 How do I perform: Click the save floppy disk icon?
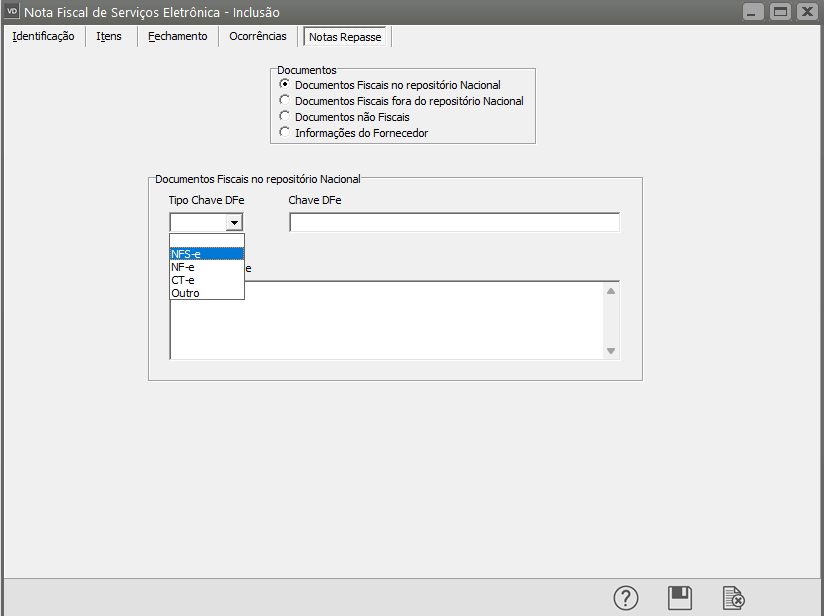[680, 598]
